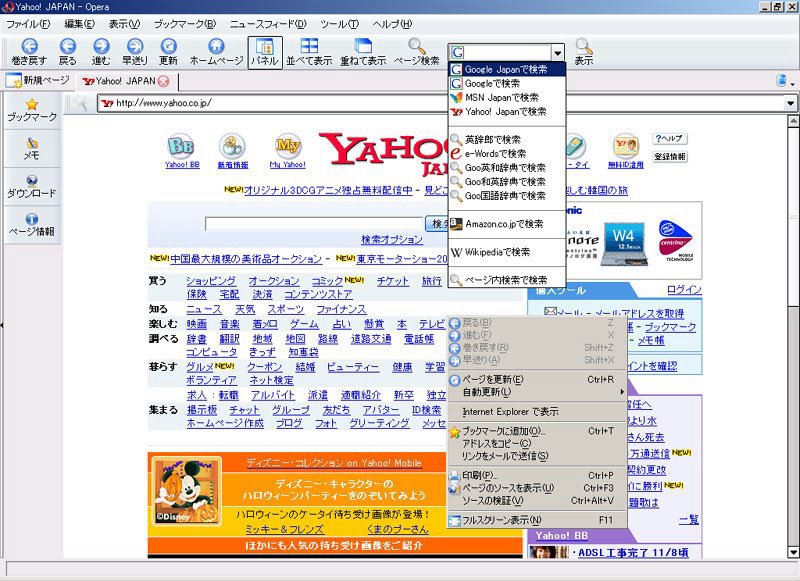This screenshot has width=800, height=581.
Task: Click the Yahoo search text field
Action: click(x=314, y=223)
